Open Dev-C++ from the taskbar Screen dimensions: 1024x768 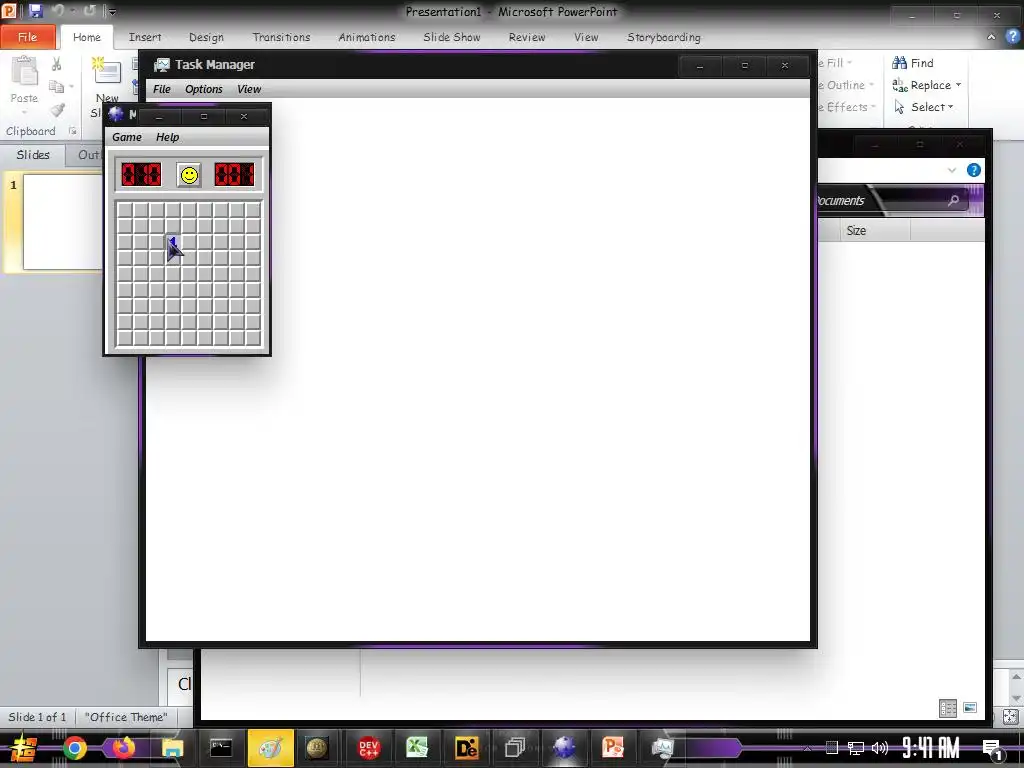pyautogui.click(x=368, y=748)
